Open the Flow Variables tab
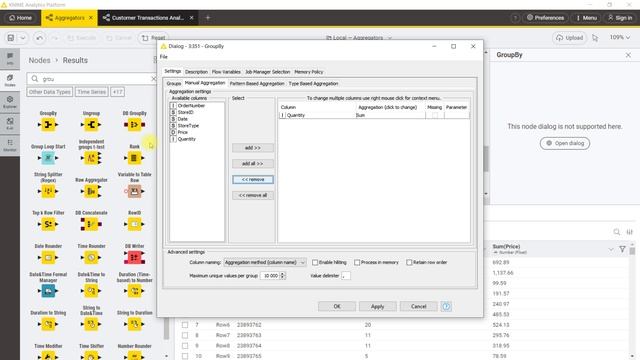 click(226, 72)
